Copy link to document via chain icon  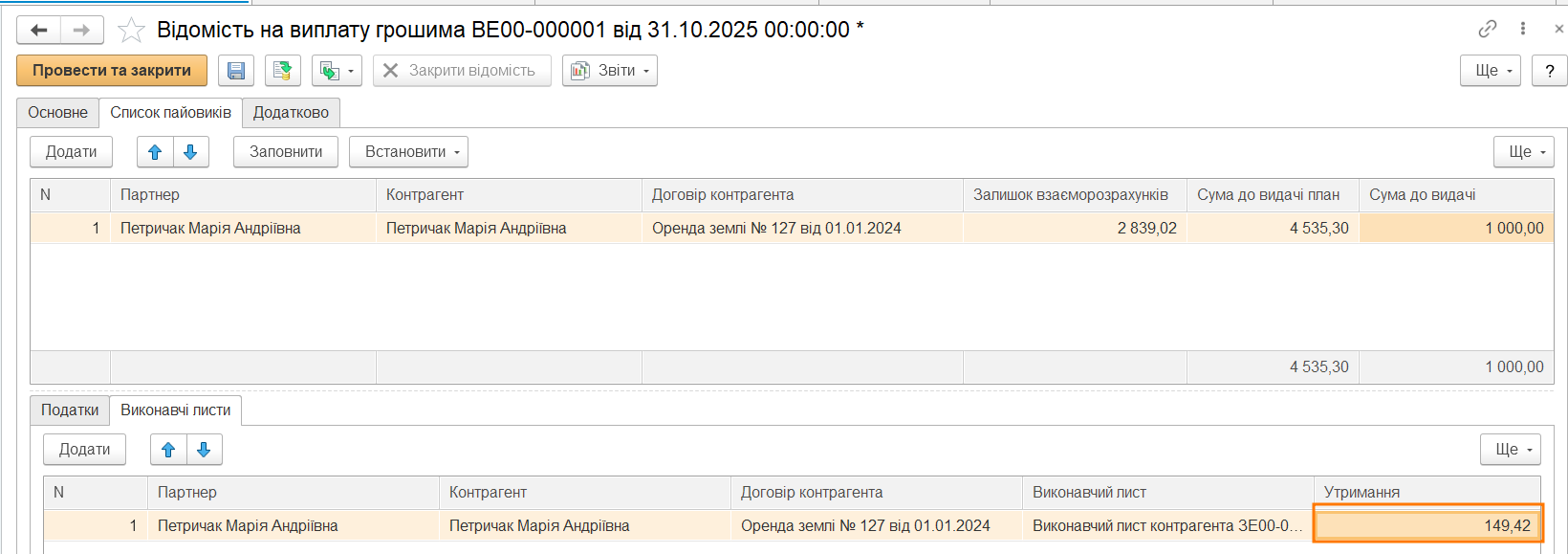click(x=1487, y=30)
